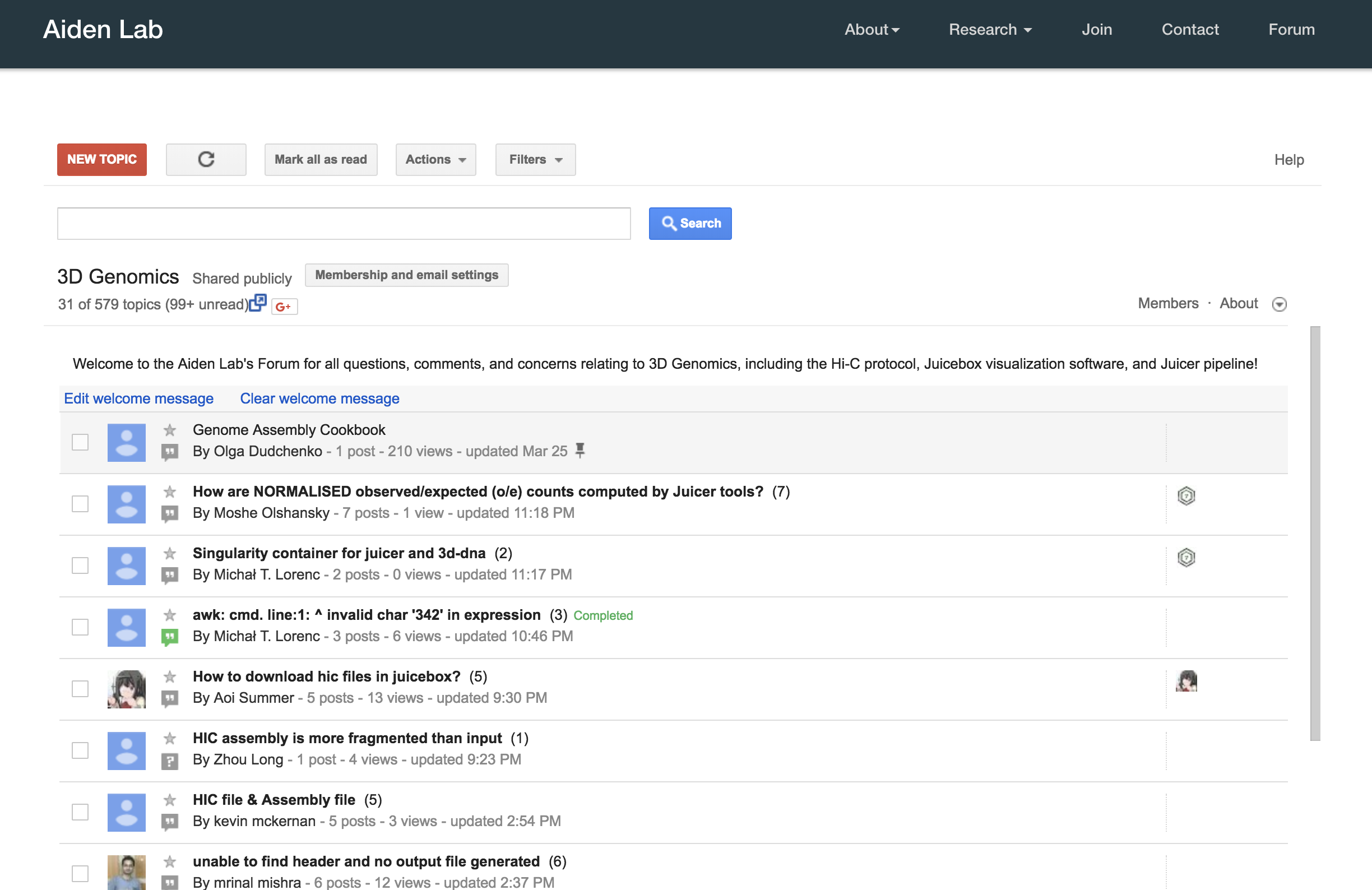Clear the welcome message

pyautogui.click(x=319, y=398)
